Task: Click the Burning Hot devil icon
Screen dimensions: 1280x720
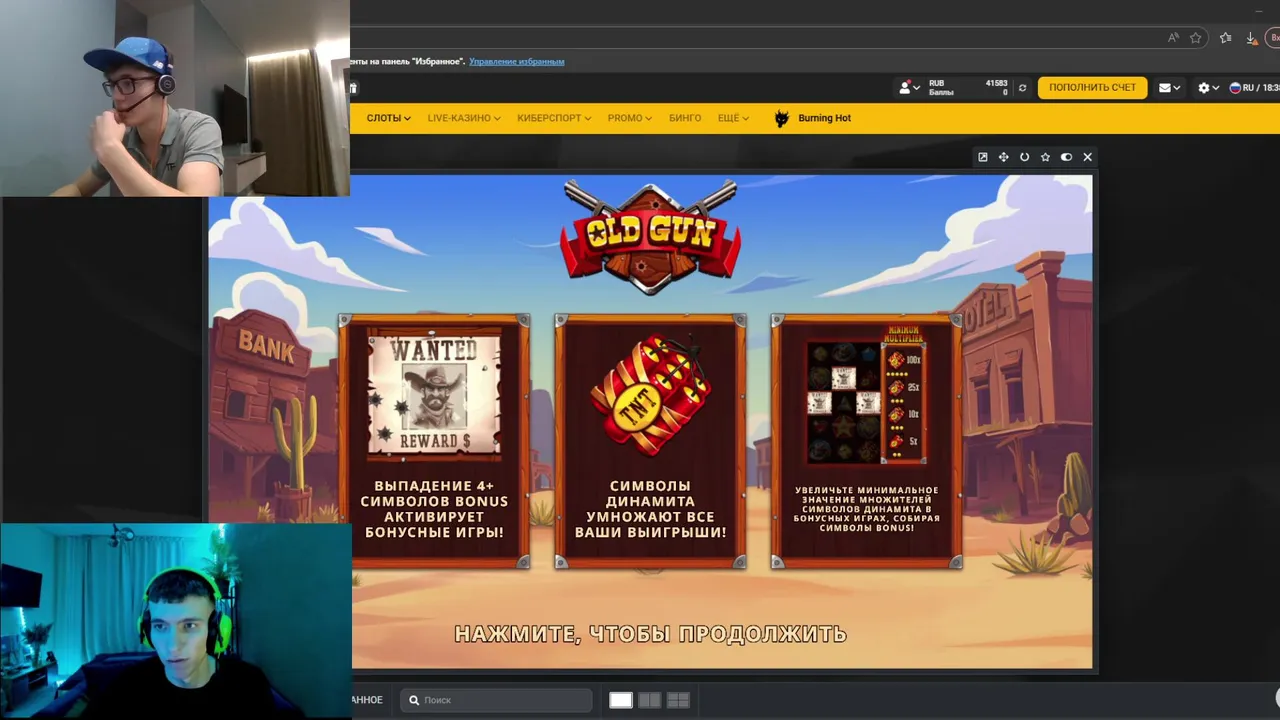Action: [x=782, y=118]
